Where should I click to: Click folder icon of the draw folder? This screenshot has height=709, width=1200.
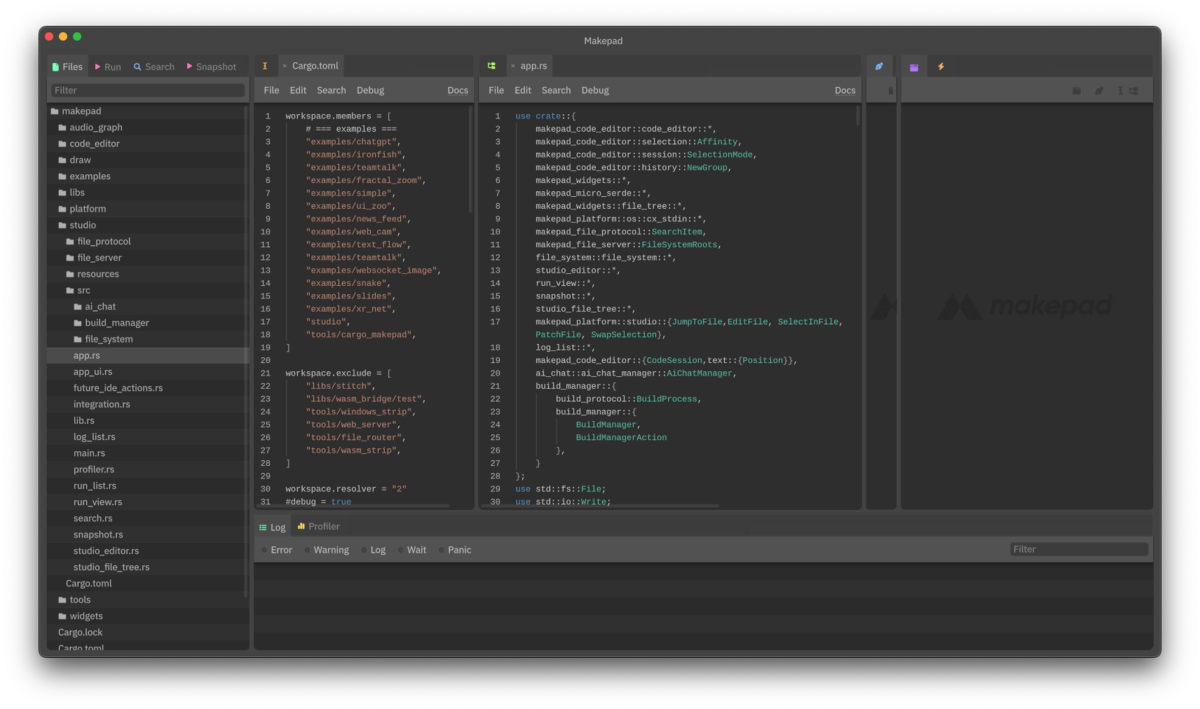[x=62, y=160]
